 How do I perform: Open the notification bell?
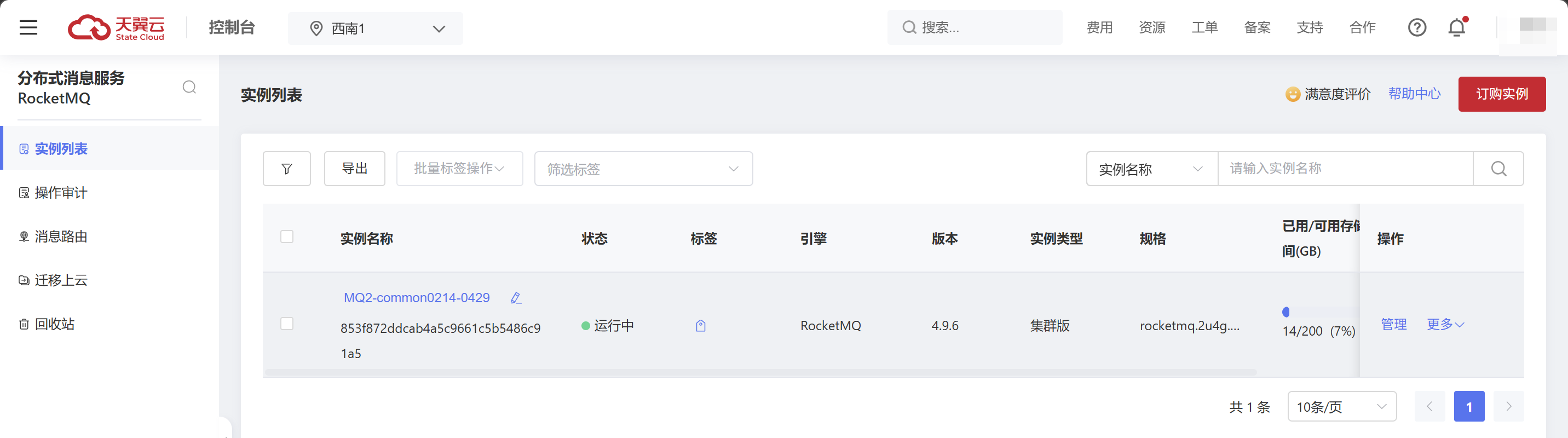tap(1457, 27)
